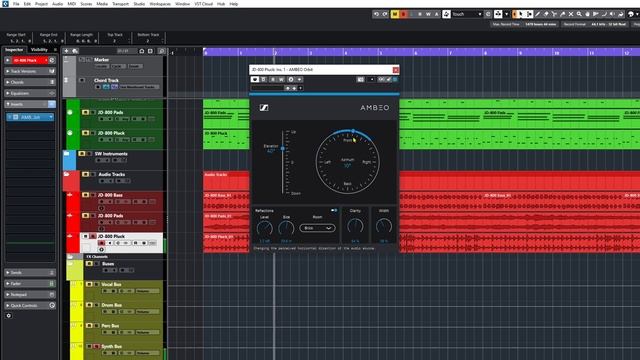Open the Project menu
This screenshot has height=360, width=640.
pyautogui.click(x=41, y=4)
